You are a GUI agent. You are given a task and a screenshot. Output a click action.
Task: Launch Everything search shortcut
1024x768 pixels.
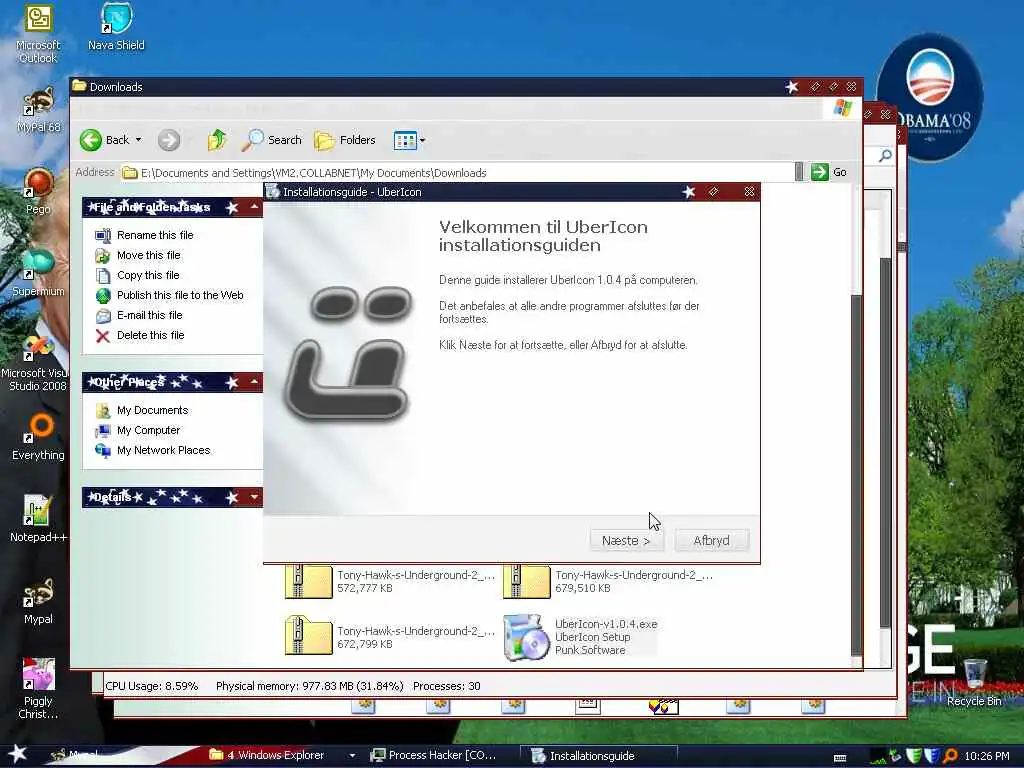(x=38, y=438)
